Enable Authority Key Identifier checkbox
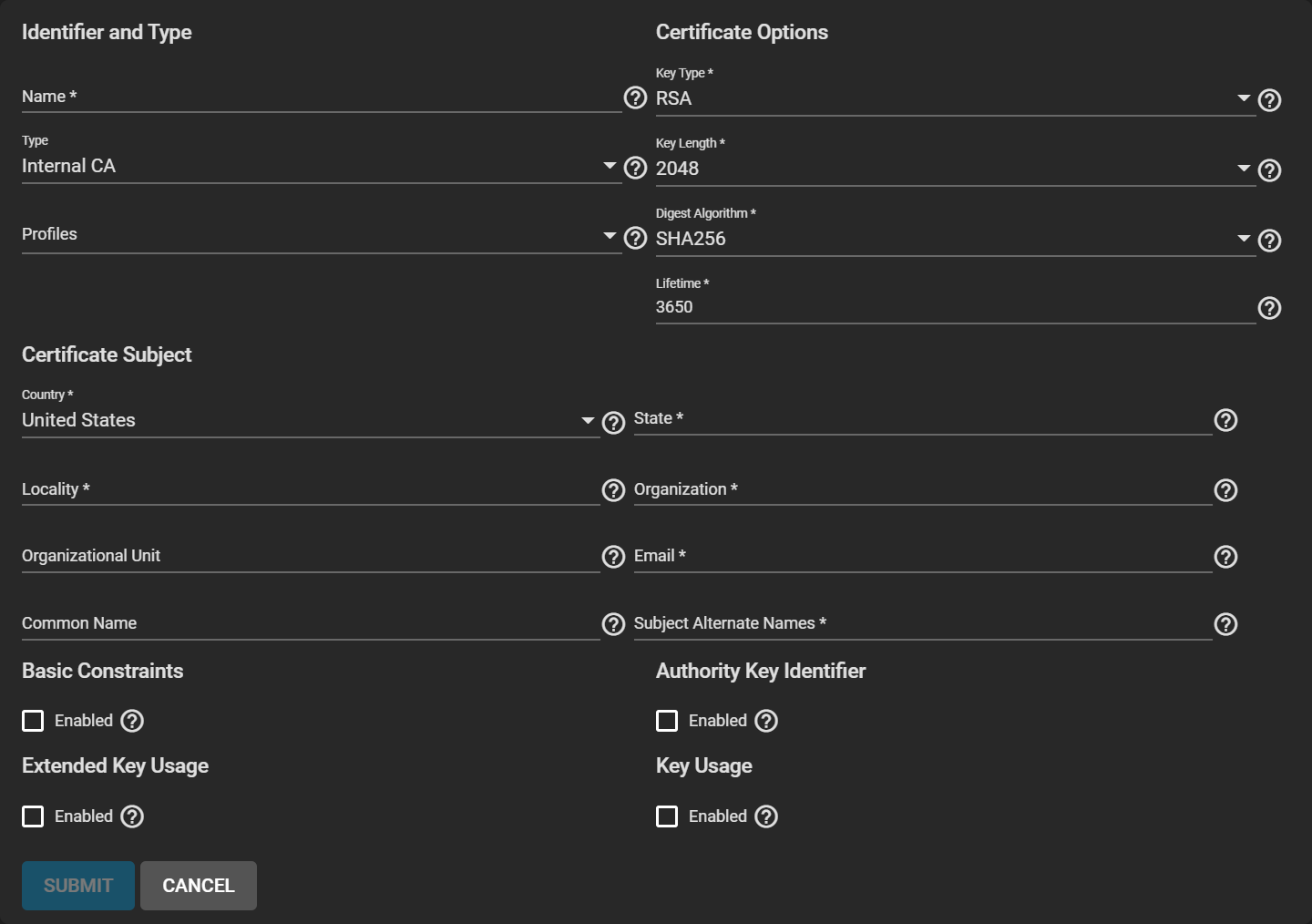The height and width of the screenshot is (924, 1312). (x=667, y=721)
